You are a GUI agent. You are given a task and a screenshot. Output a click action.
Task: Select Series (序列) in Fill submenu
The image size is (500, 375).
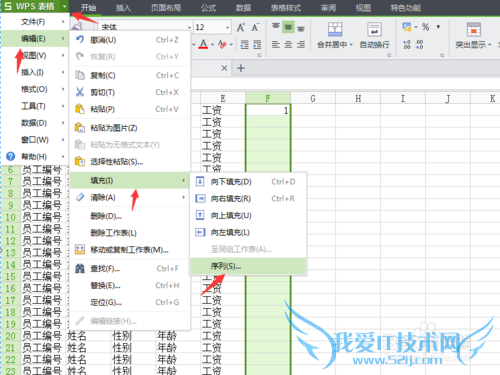tap(248, 266)
